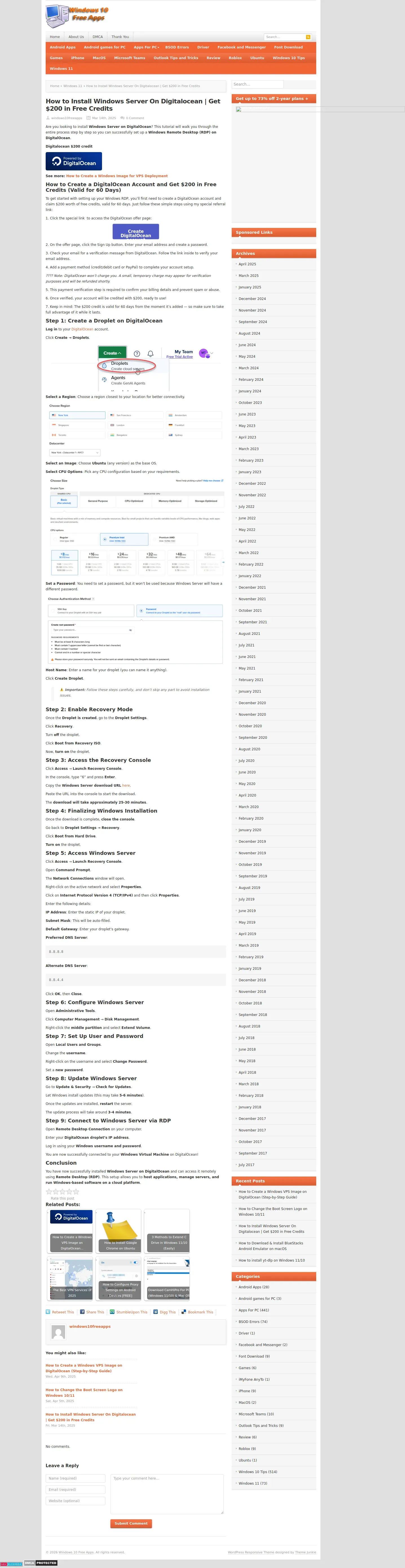
Task: Open the April 2025 archive
Action: pos(247,264)
